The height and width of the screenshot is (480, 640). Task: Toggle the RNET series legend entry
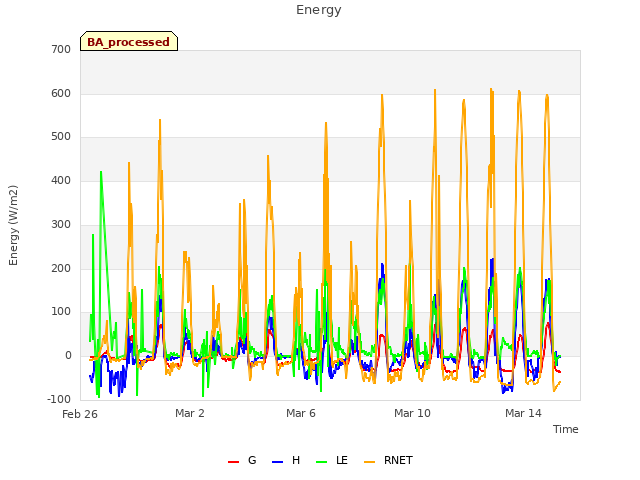pos(388,460)
